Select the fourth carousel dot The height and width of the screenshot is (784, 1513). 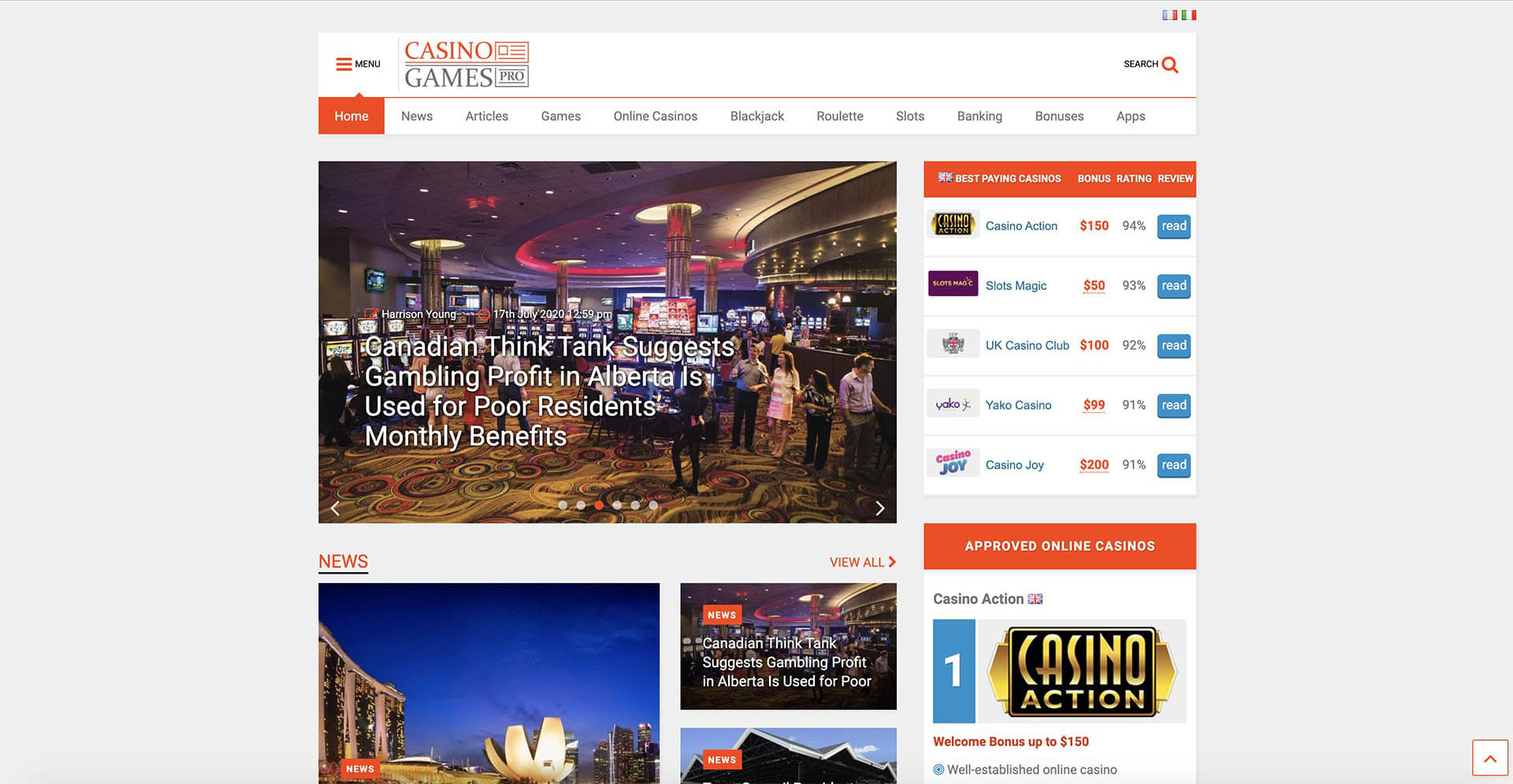click(x=617, y=505)
